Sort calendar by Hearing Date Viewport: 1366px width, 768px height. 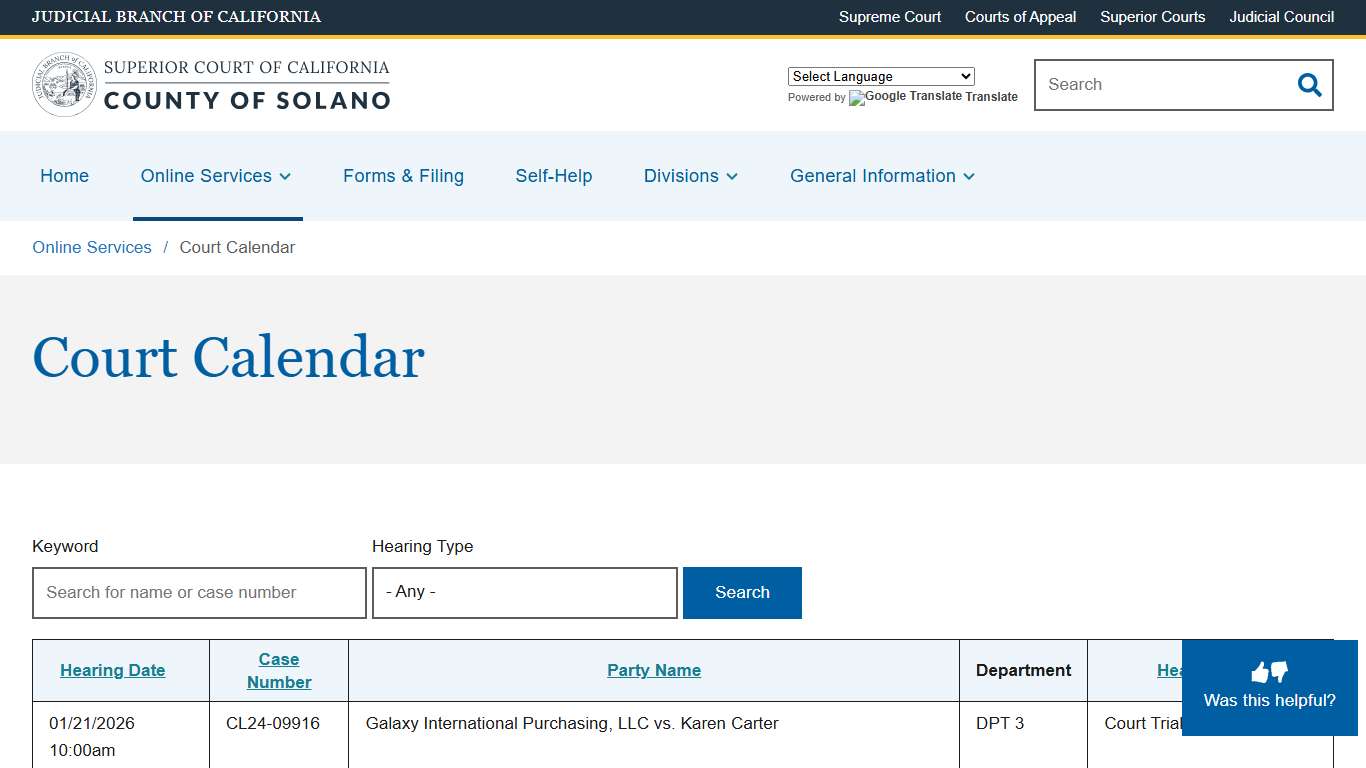pyautogui.click(x=112, y=670)
